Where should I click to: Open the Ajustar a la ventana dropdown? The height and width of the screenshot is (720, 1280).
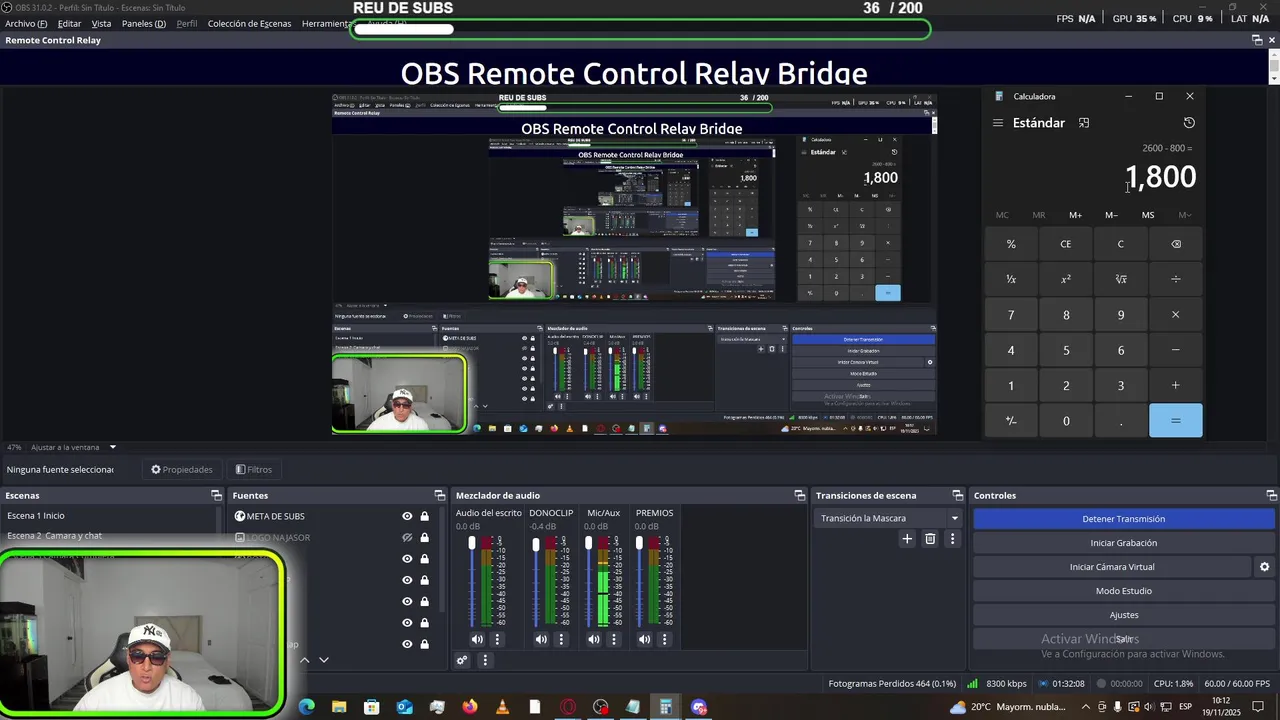coord(74,447)
